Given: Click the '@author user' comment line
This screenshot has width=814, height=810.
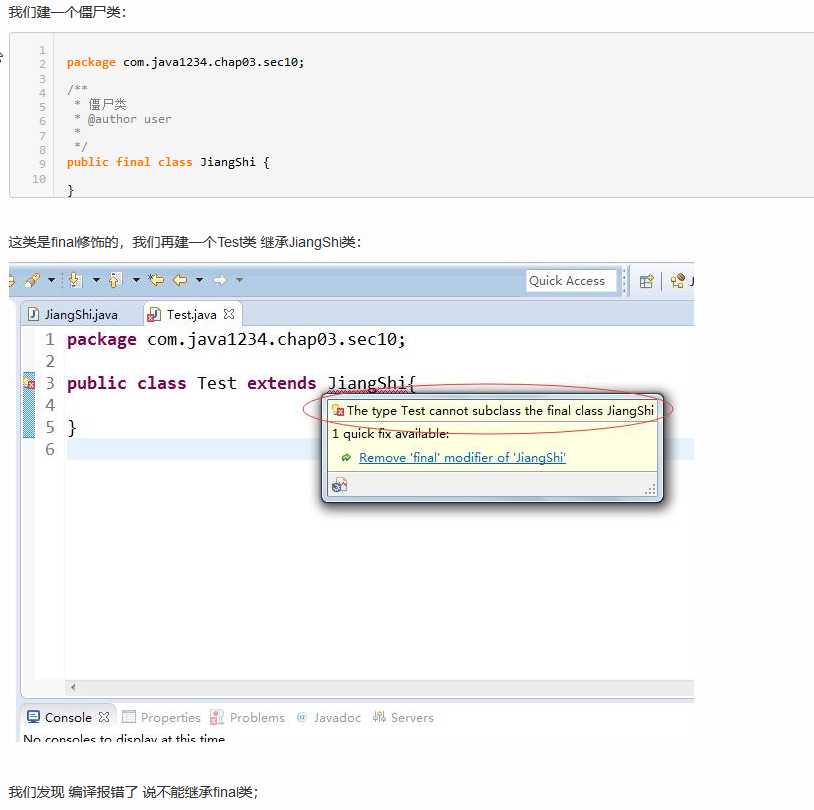Looking at the screenshot, I should [x=129, y=119].
